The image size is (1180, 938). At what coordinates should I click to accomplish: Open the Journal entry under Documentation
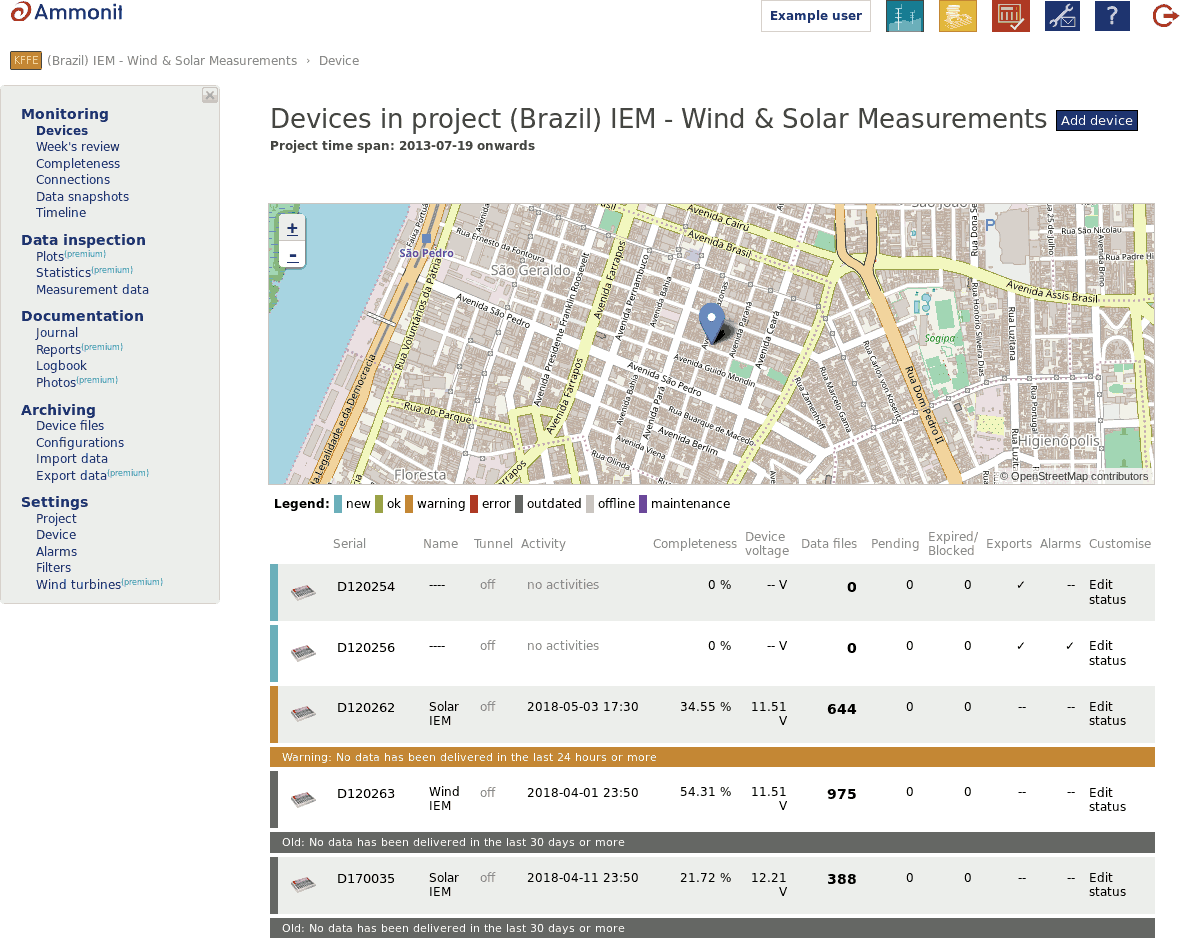(x=56, y=332)
